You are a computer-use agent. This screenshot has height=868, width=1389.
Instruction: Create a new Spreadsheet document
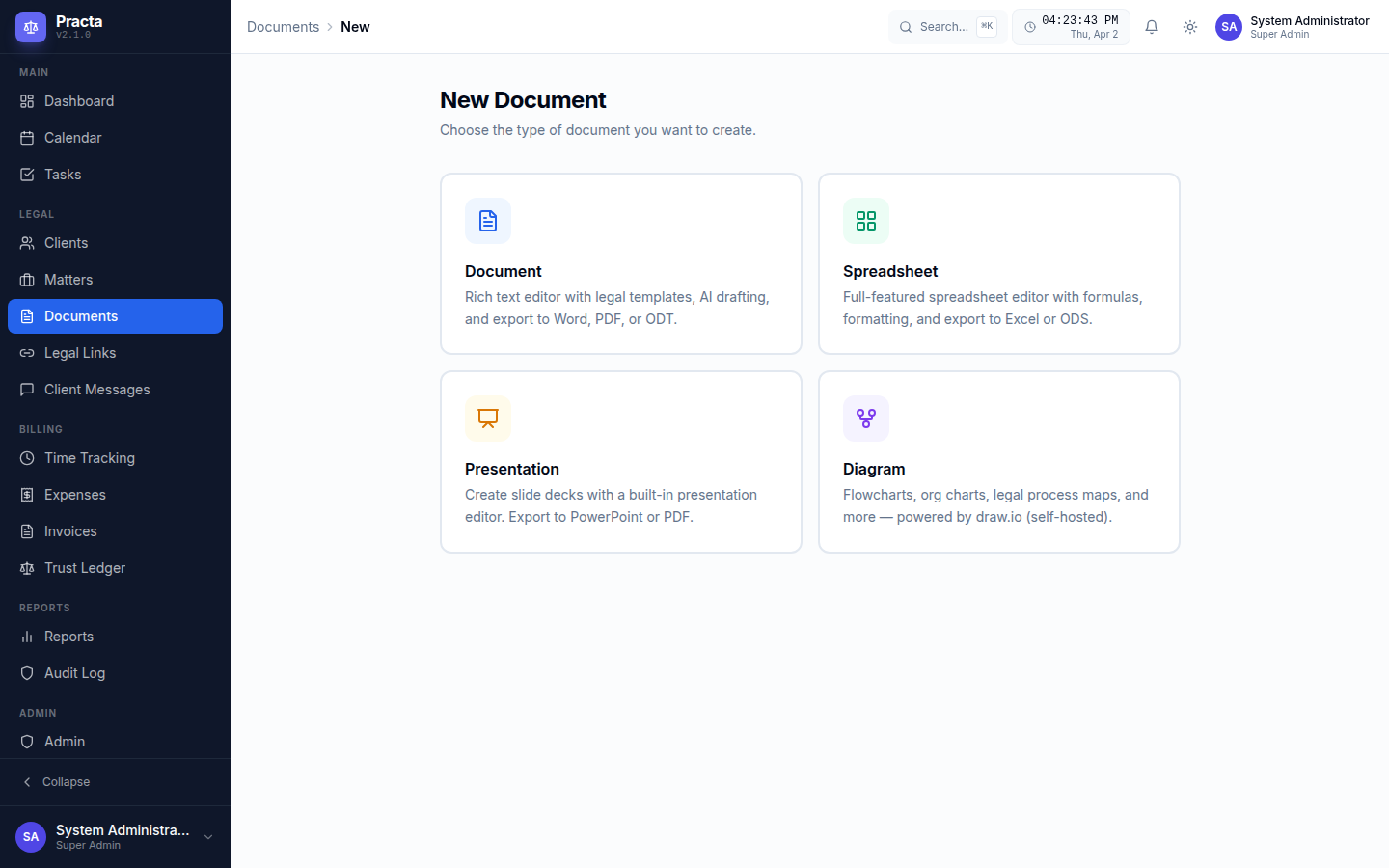[998, 263]
